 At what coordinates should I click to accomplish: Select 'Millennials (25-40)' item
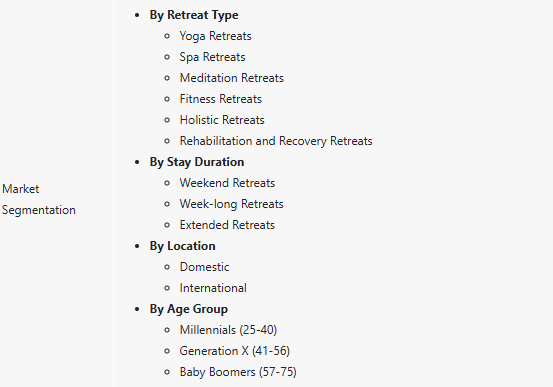point(228,330)
